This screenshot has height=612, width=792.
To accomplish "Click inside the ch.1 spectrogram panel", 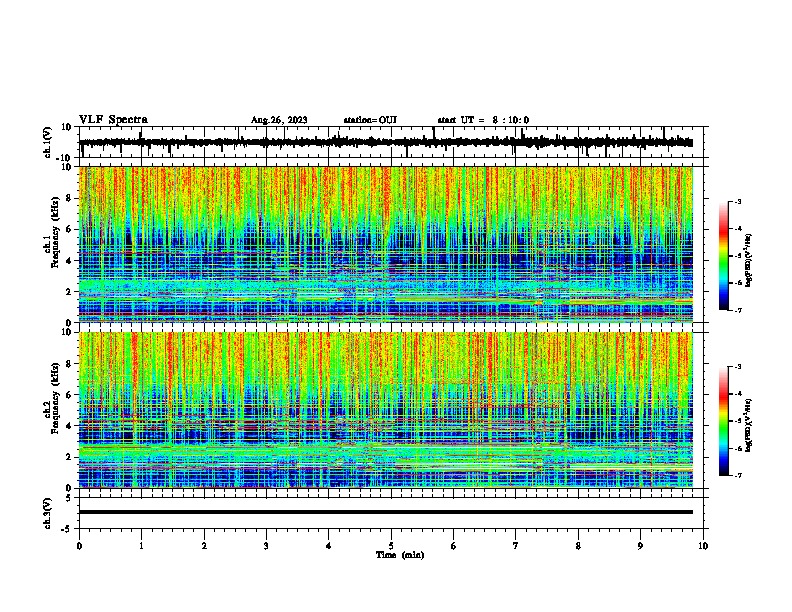I will [x=386, y=244].
